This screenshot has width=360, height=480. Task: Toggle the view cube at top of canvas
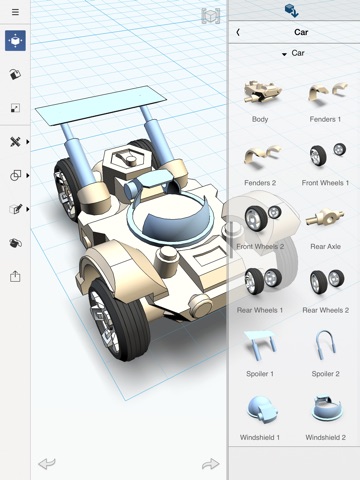pos(211,15)
